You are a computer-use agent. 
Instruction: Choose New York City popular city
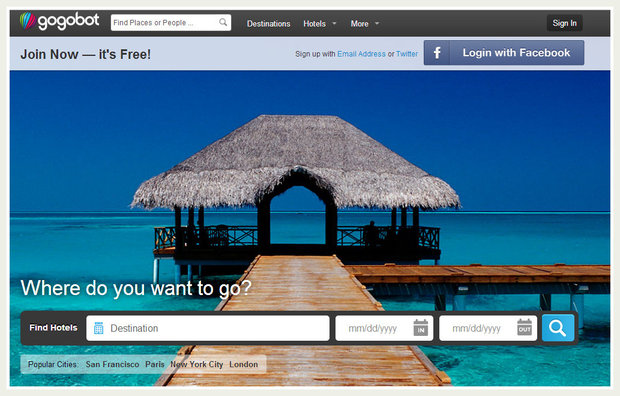[197, 364]
